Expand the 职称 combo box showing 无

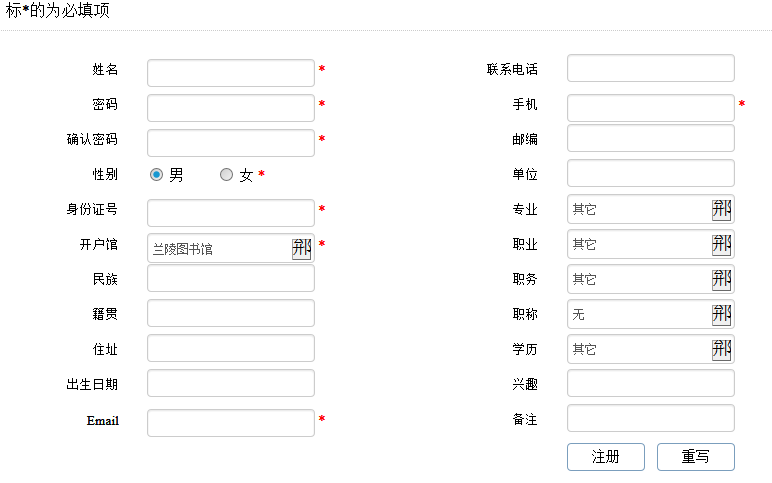(640, 314)
